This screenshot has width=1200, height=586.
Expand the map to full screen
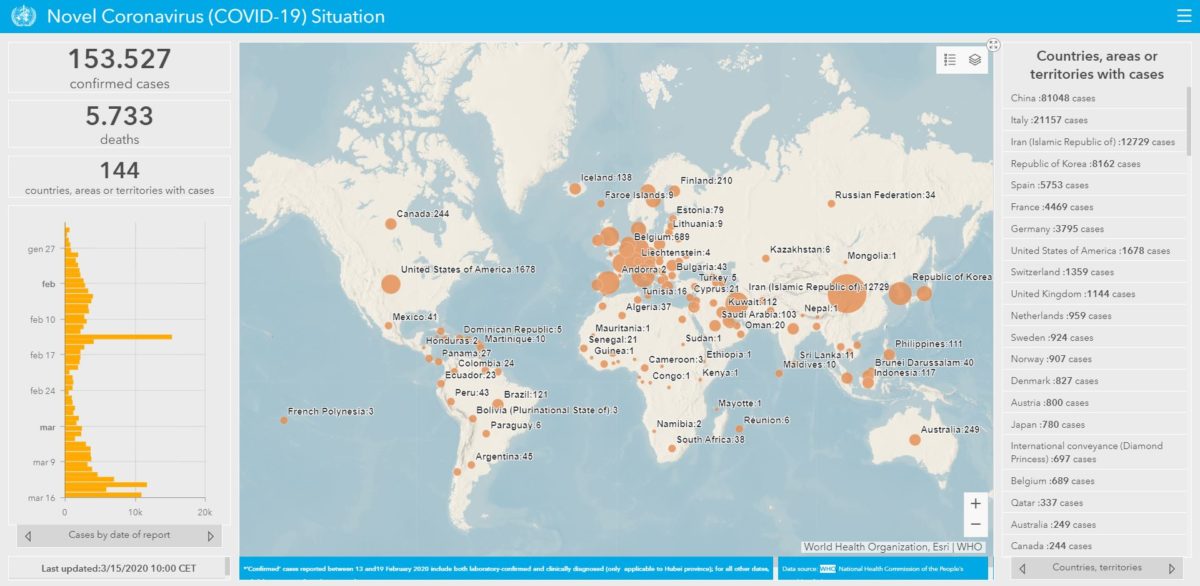tap(993, 44)
